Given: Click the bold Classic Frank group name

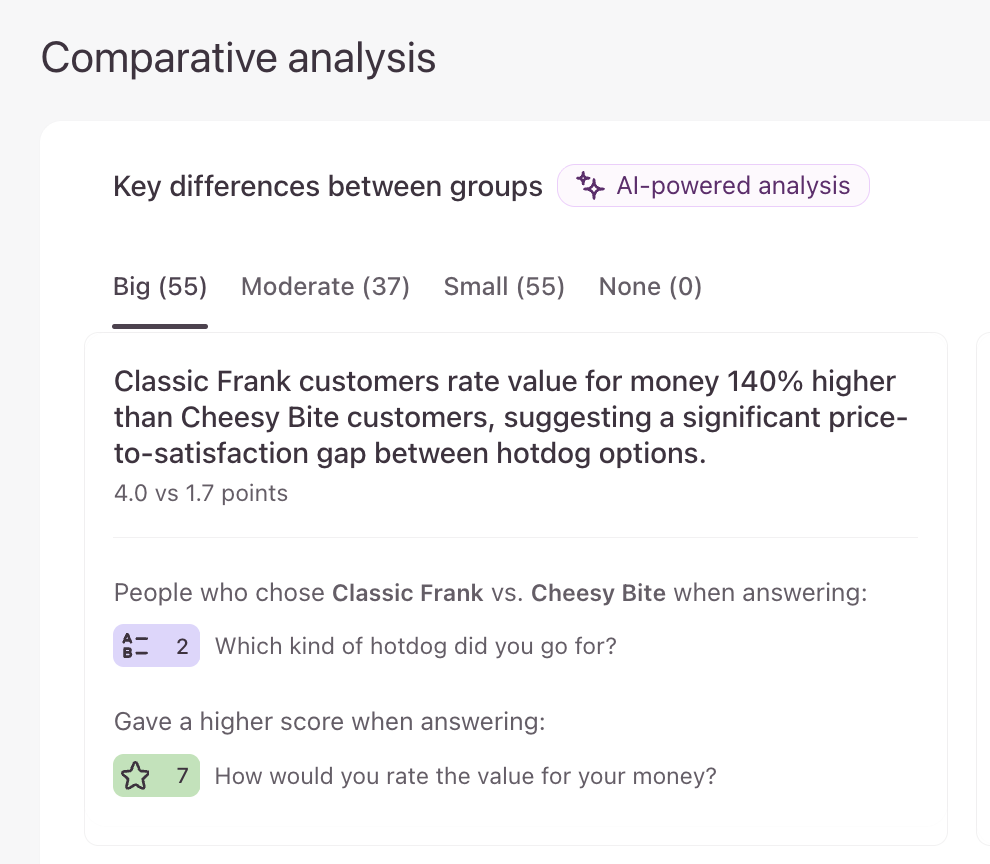Looking at the screenshot, I should 407,593.
